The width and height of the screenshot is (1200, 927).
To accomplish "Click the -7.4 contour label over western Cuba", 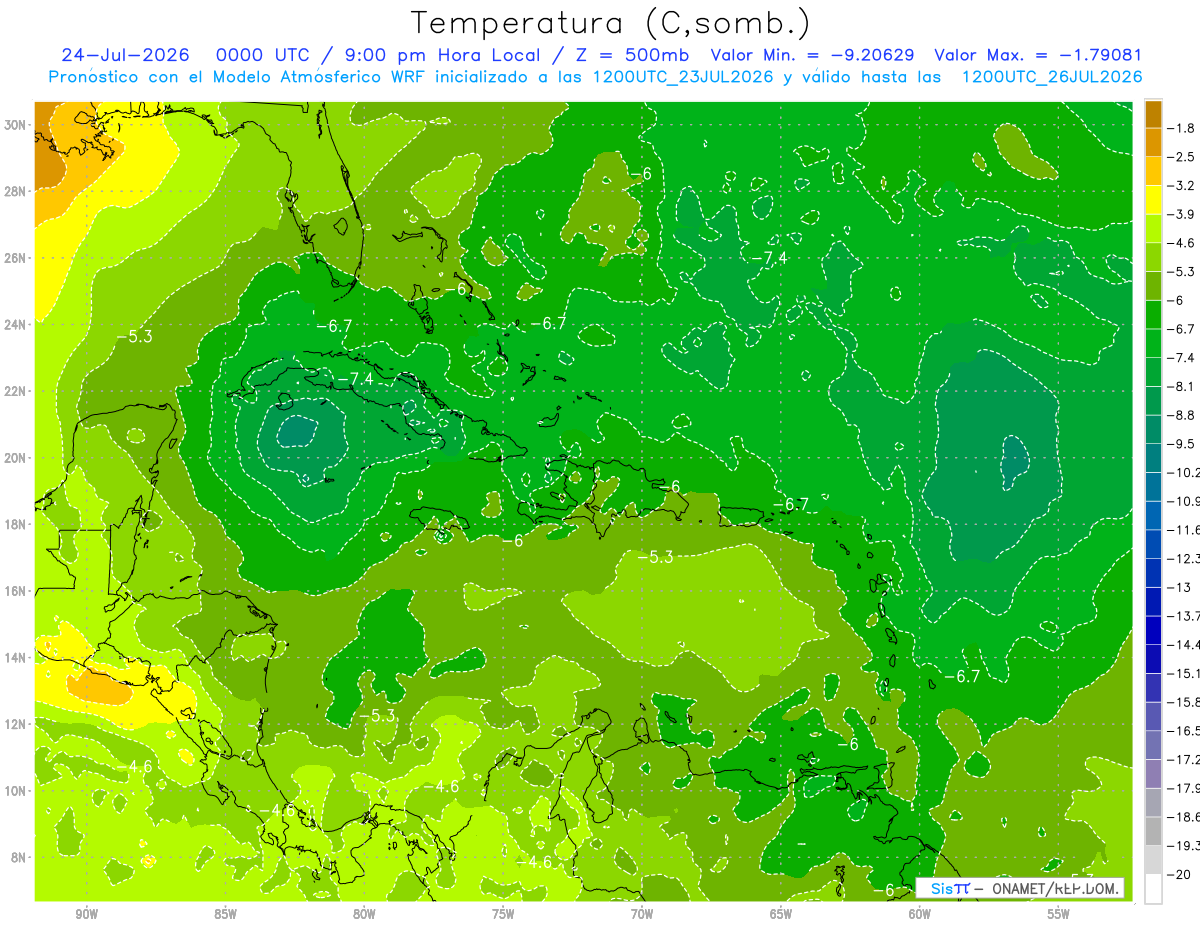I will pyautogui.click(x=354, y=379).
